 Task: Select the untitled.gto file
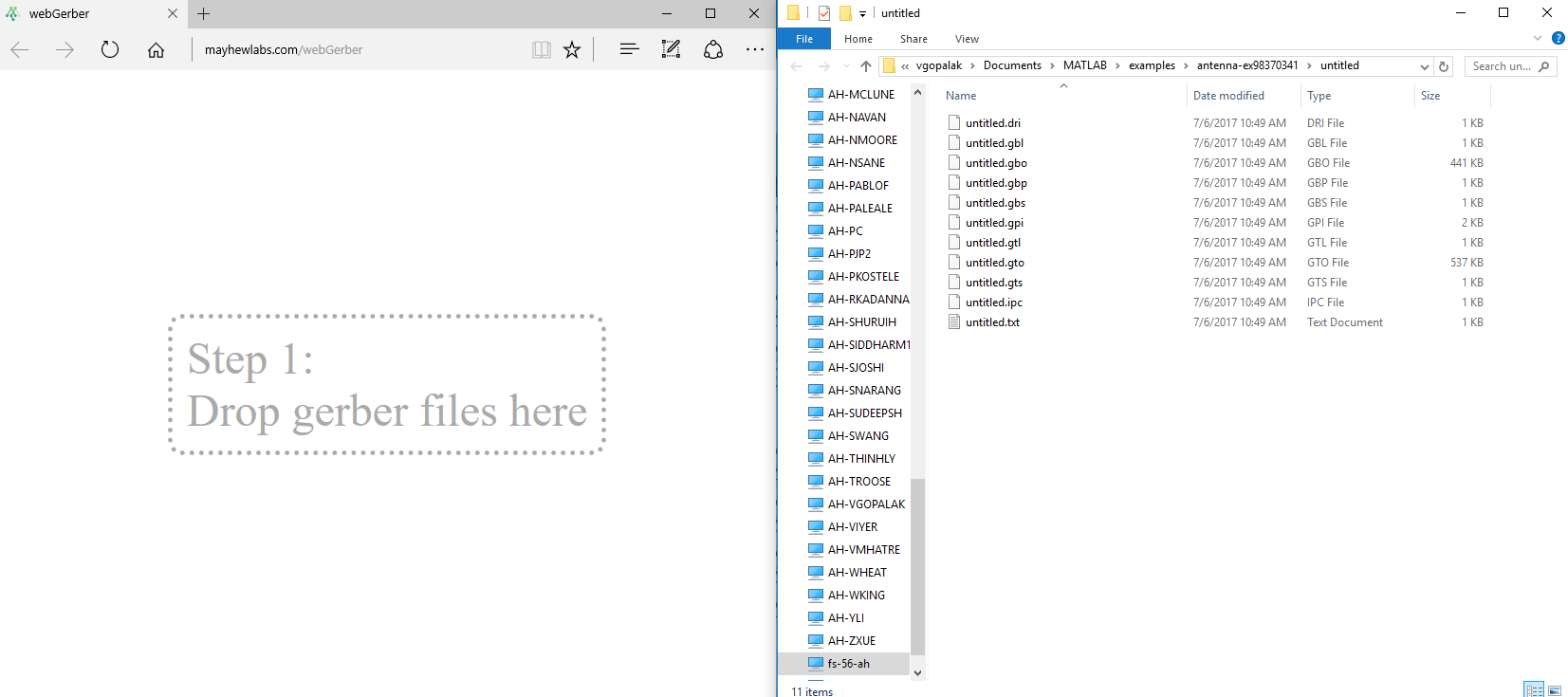tap(995, 263)
